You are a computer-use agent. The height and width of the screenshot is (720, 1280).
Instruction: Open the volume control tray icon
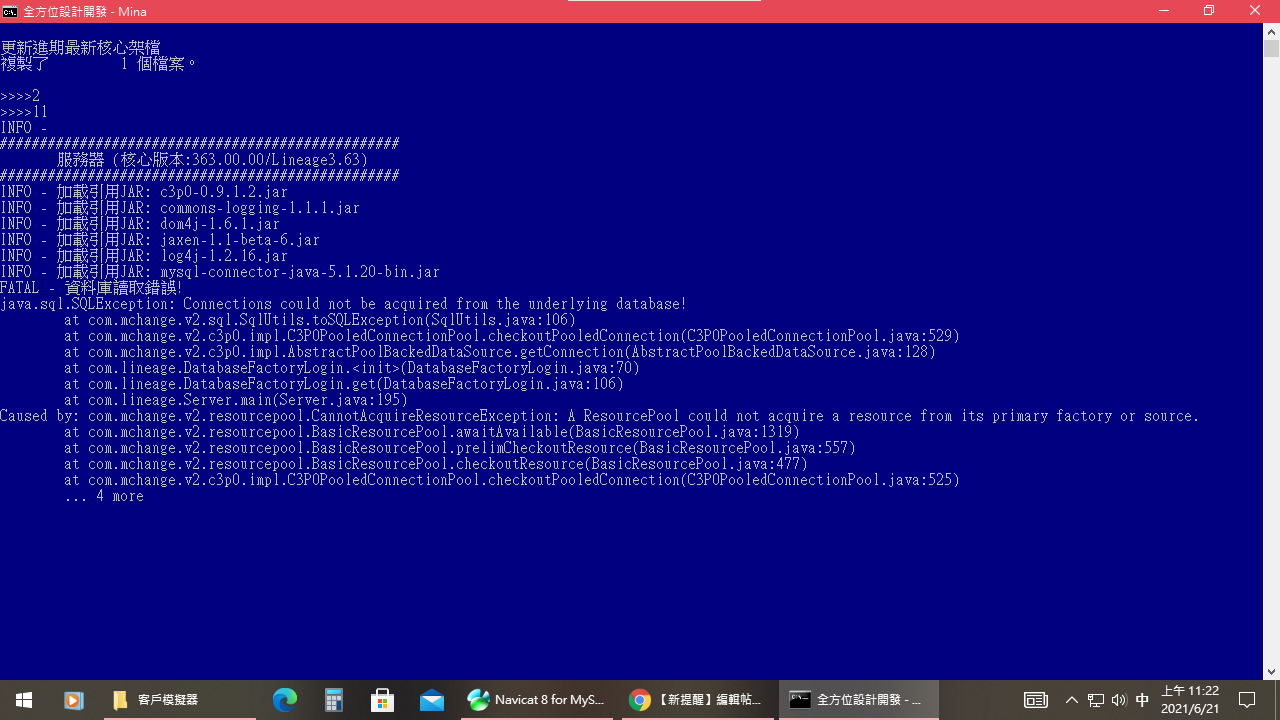[1119, 700]
